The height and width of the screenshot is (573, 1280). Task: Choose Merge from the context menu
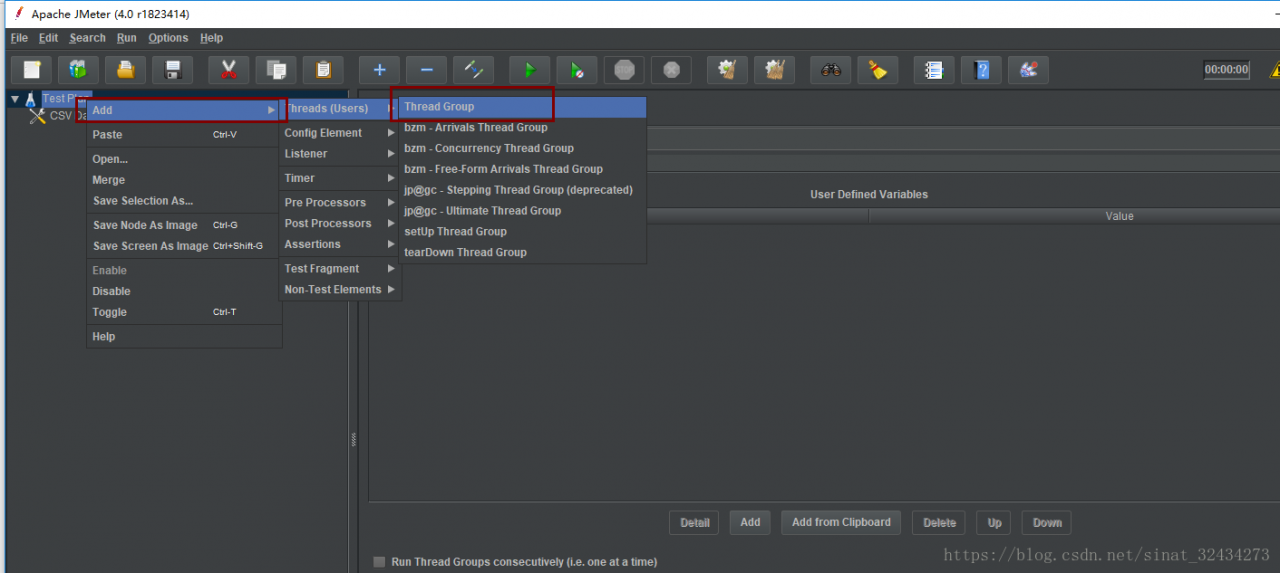pos(184,180)
